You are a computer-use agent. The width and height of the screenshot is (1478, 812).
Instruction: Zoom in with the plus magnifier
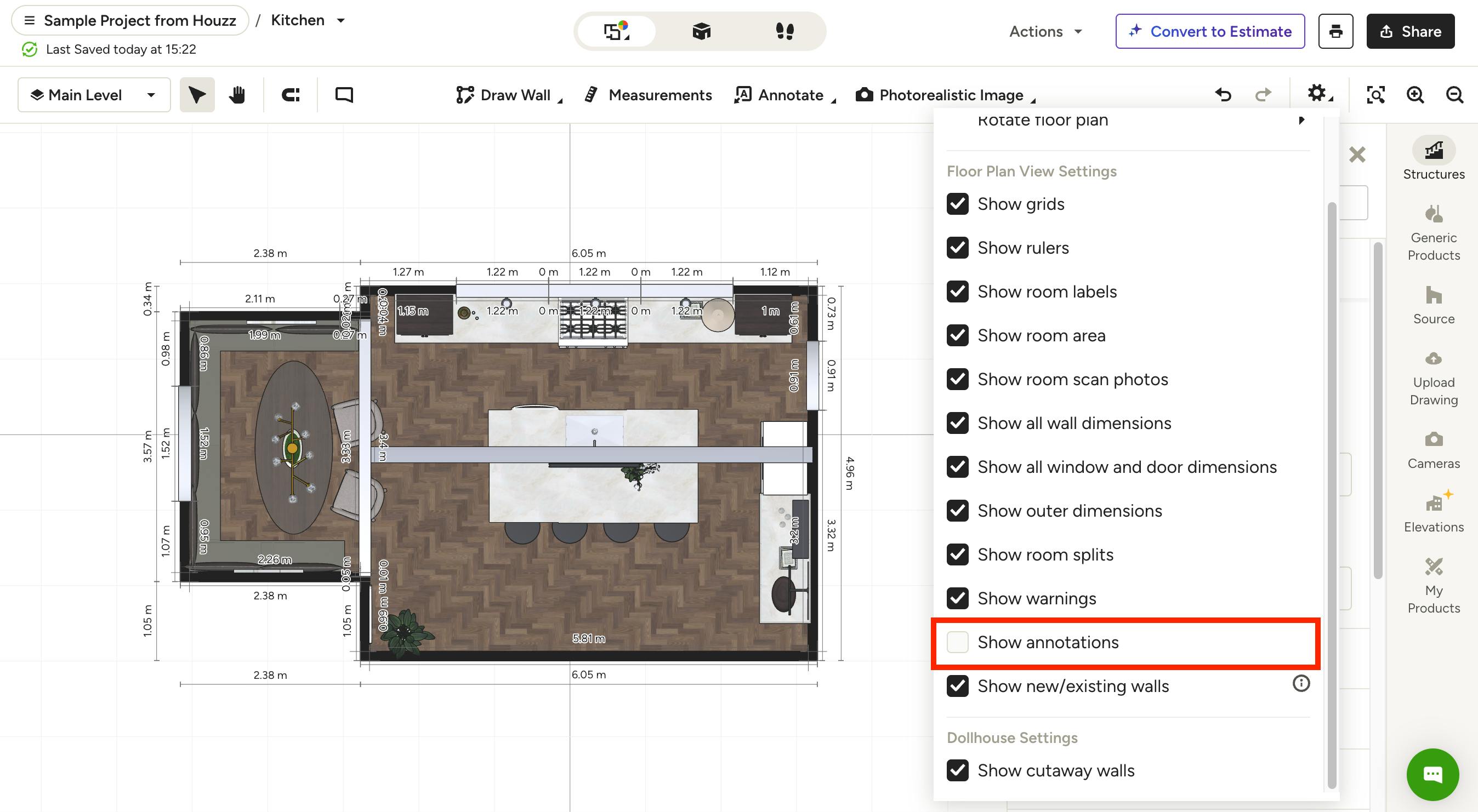pos(1415,95)
